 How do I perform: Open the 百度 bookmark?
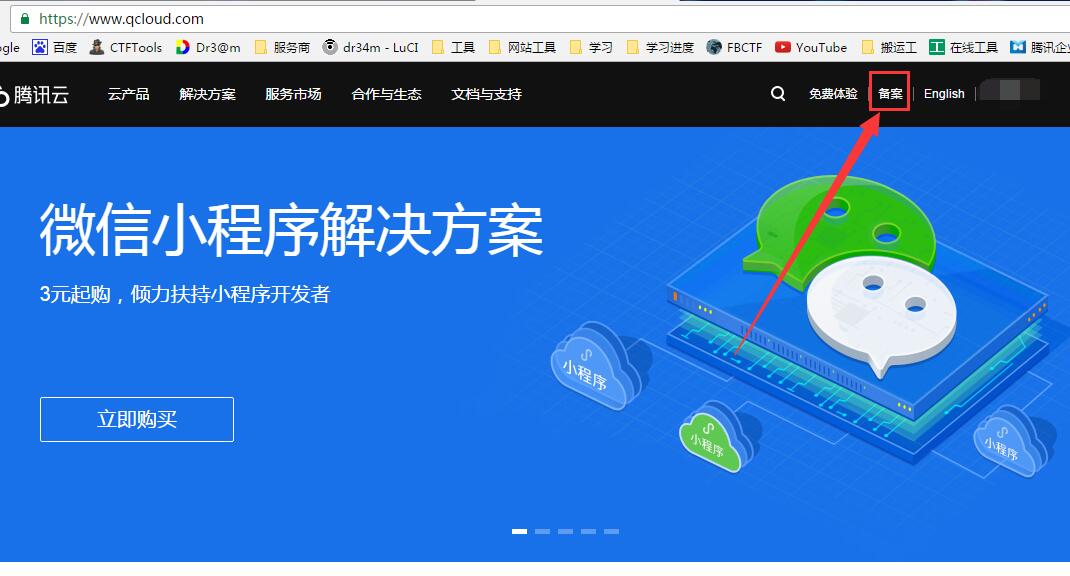[x=55, y=47]
